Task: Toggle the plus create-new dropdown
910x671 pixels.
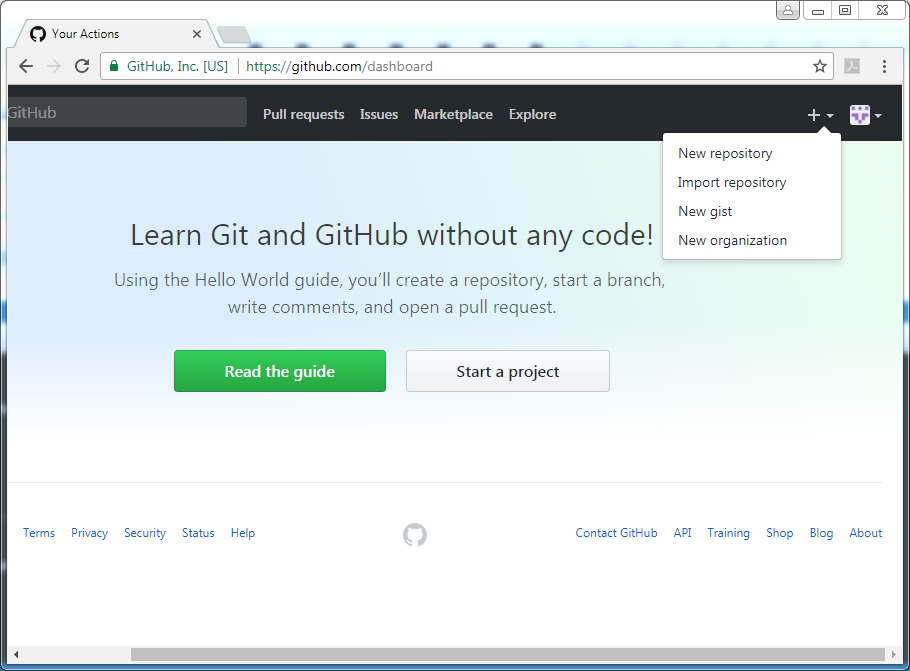Action: click(x=820, y=115)
